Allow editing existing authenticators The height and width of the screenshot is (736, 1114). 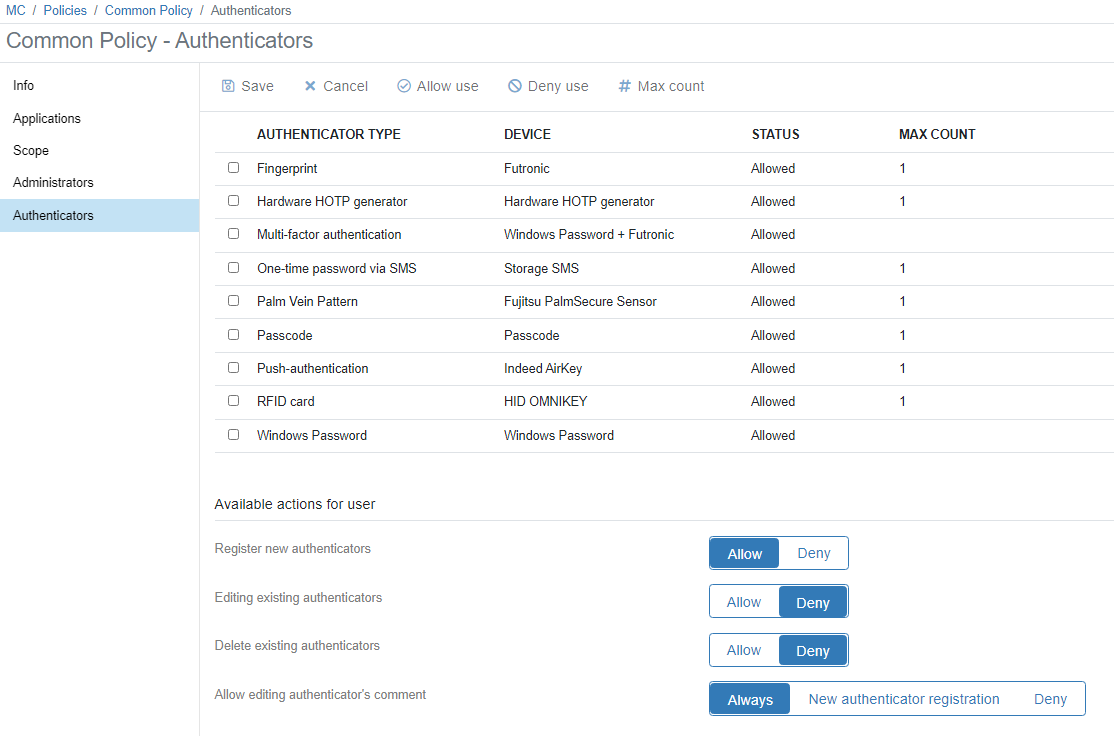coord(744,602)
